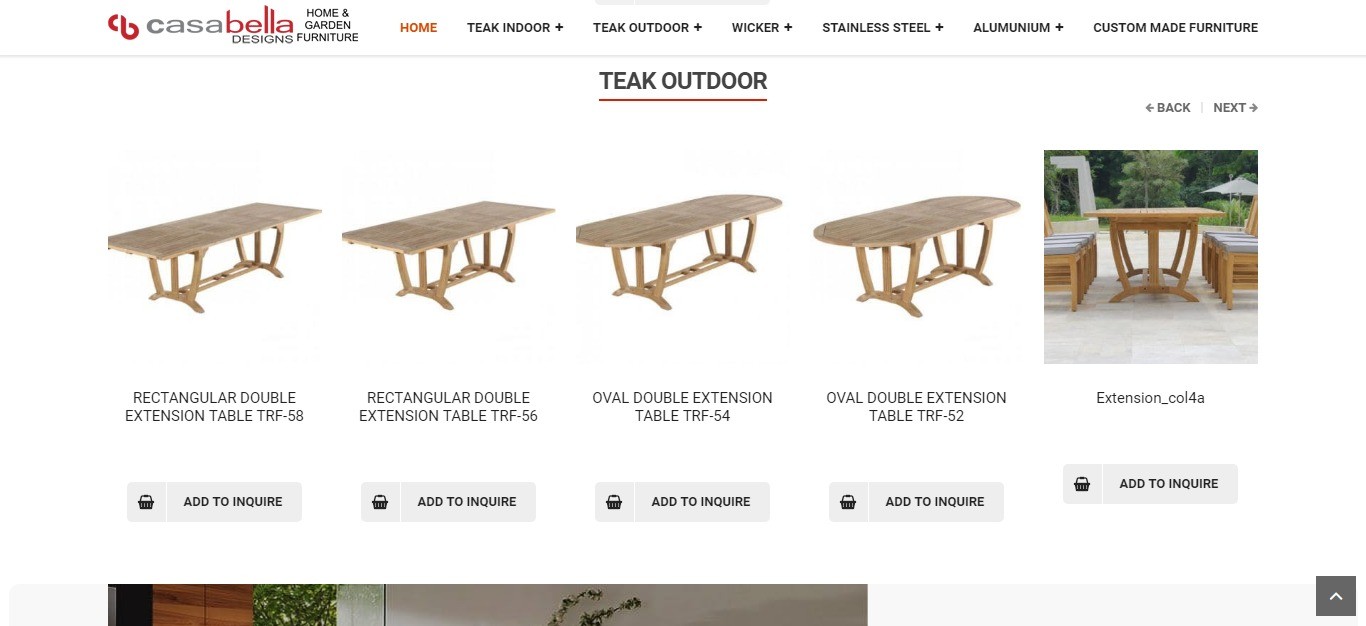The image size is (1366, 626).
Task: Go back in Teak Outdoor carousel
Action: tap(1168, 108)
